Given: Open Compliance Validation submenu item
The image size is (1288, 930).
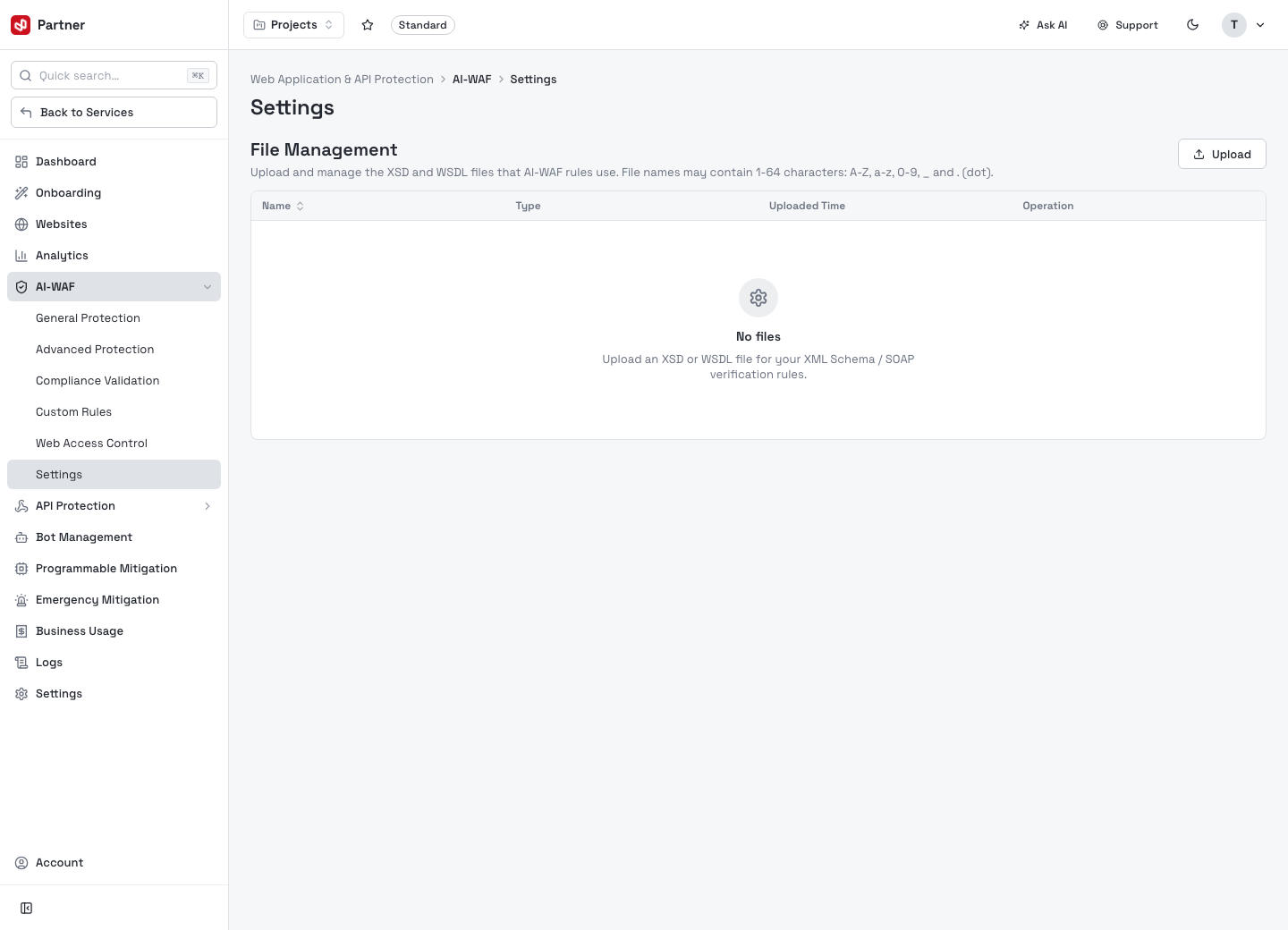Looking at the screenshot, I should 114,381.
